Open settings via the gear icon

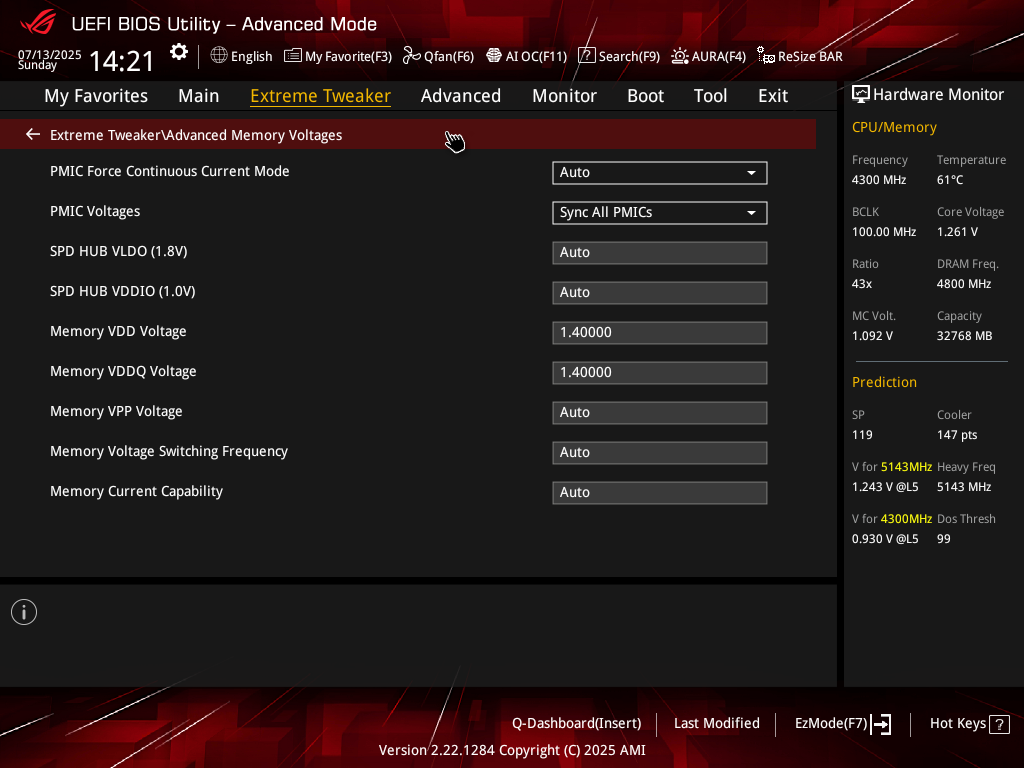178,52
